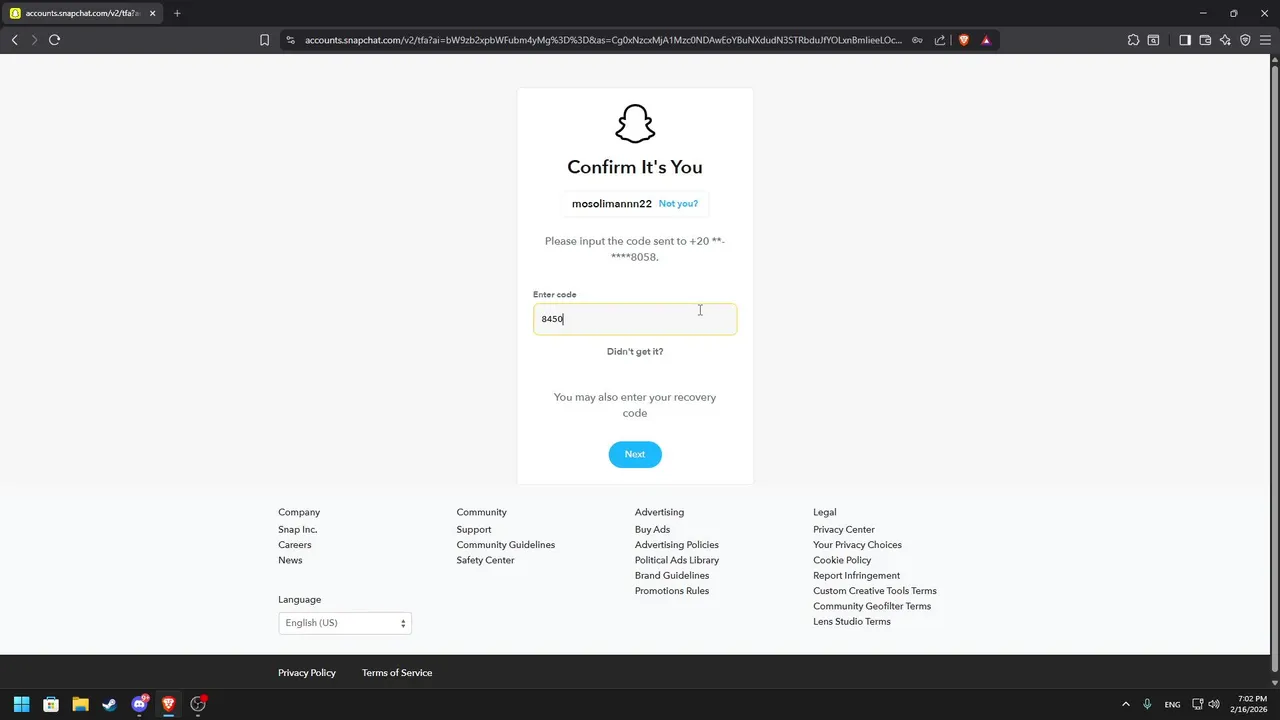Open the Promotions Rules link

coord(672,591)
